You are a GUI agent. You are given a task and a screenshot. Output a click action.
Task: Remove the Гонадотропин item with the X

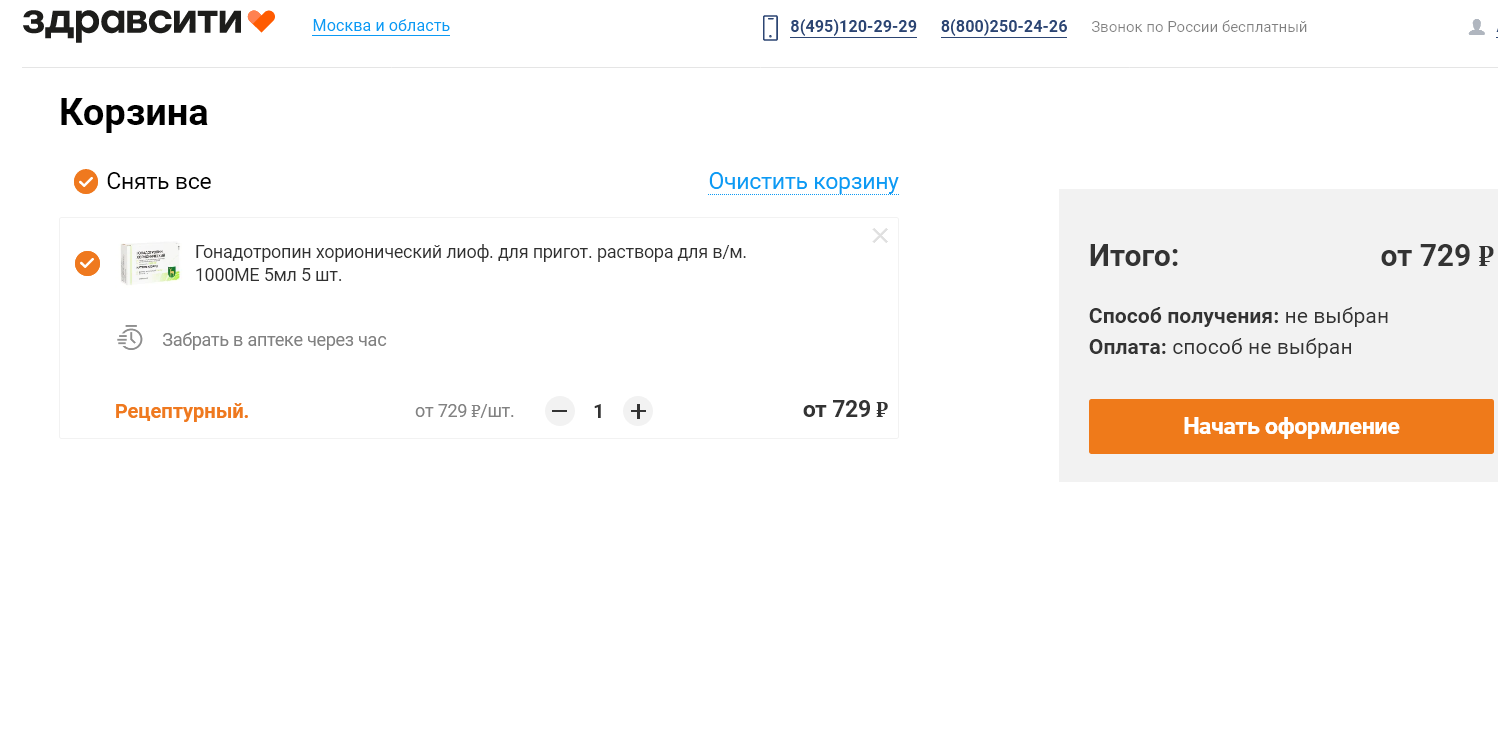[880, 236]
